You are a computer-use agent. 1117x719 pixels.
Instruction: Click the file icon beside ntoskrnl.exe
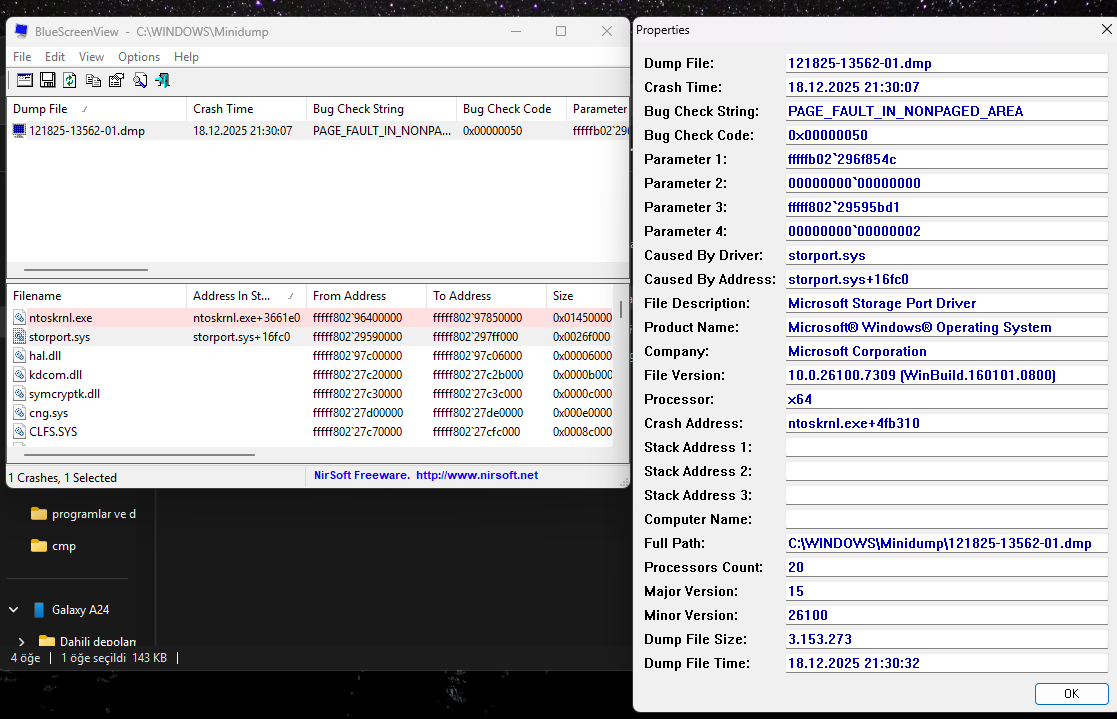click(x=19, y=318)
